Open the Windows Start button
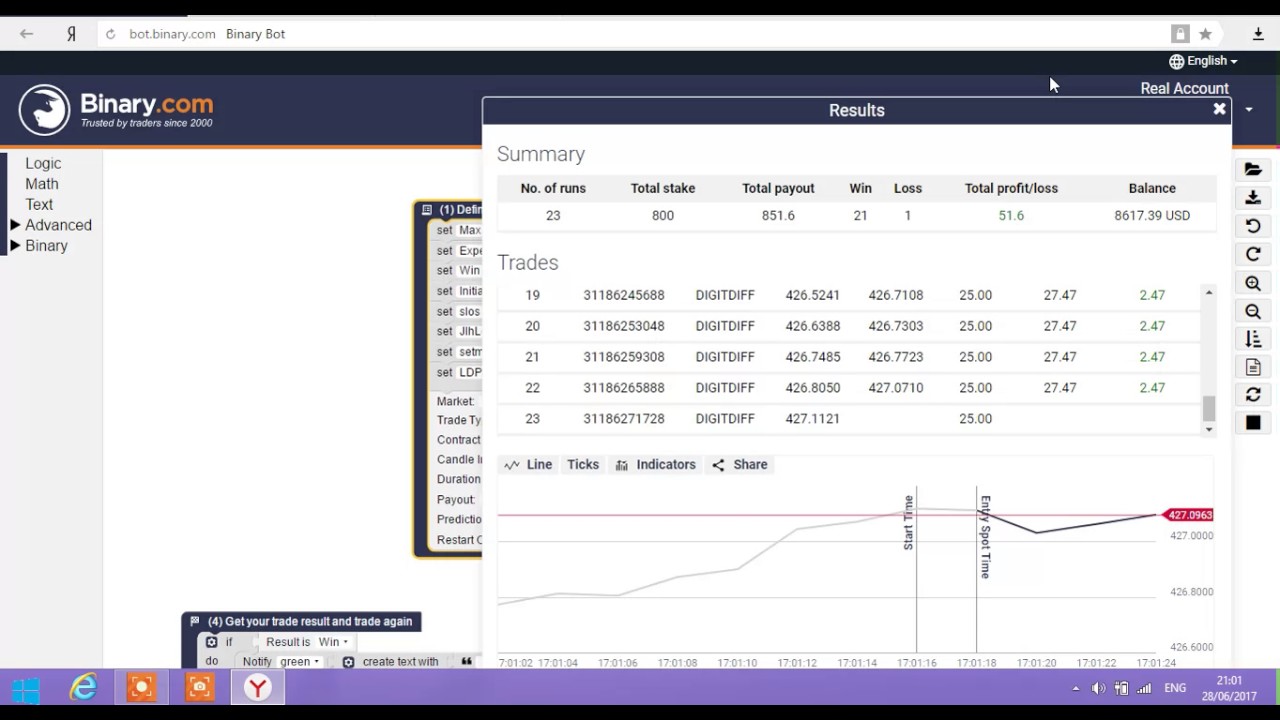 (26, 688)
